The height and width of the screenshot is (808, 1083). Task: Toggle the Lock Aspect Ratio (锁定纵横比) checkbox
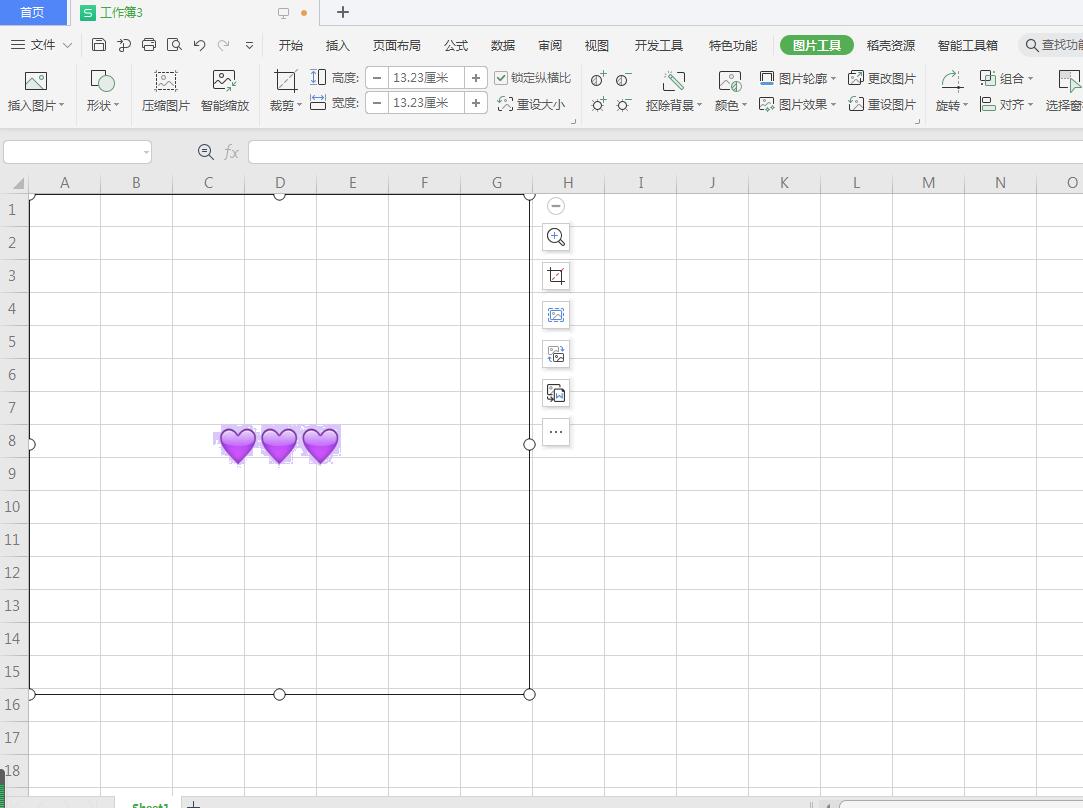502,78
